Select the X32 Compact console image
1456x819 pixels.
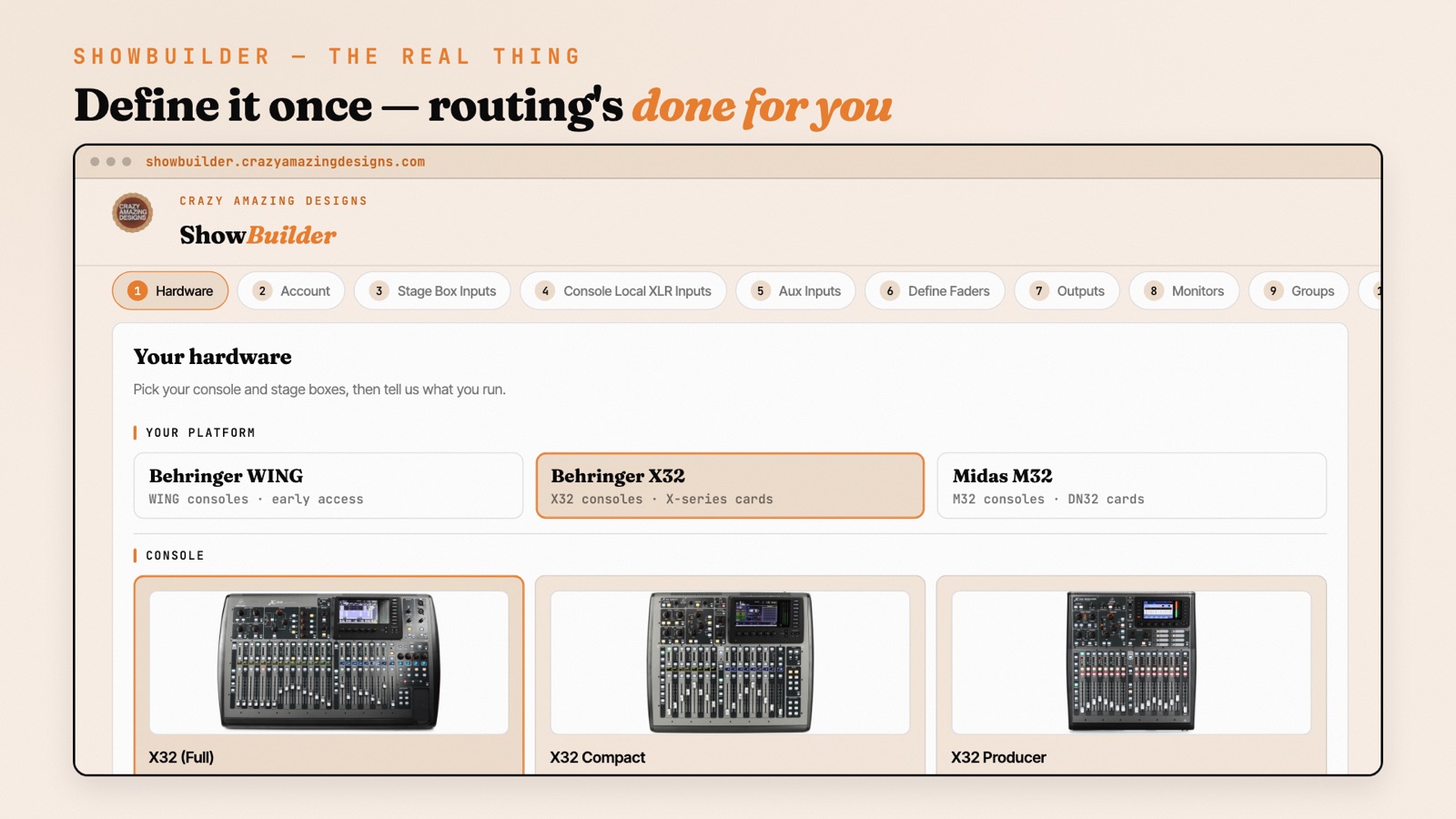(x=730, y=662)
